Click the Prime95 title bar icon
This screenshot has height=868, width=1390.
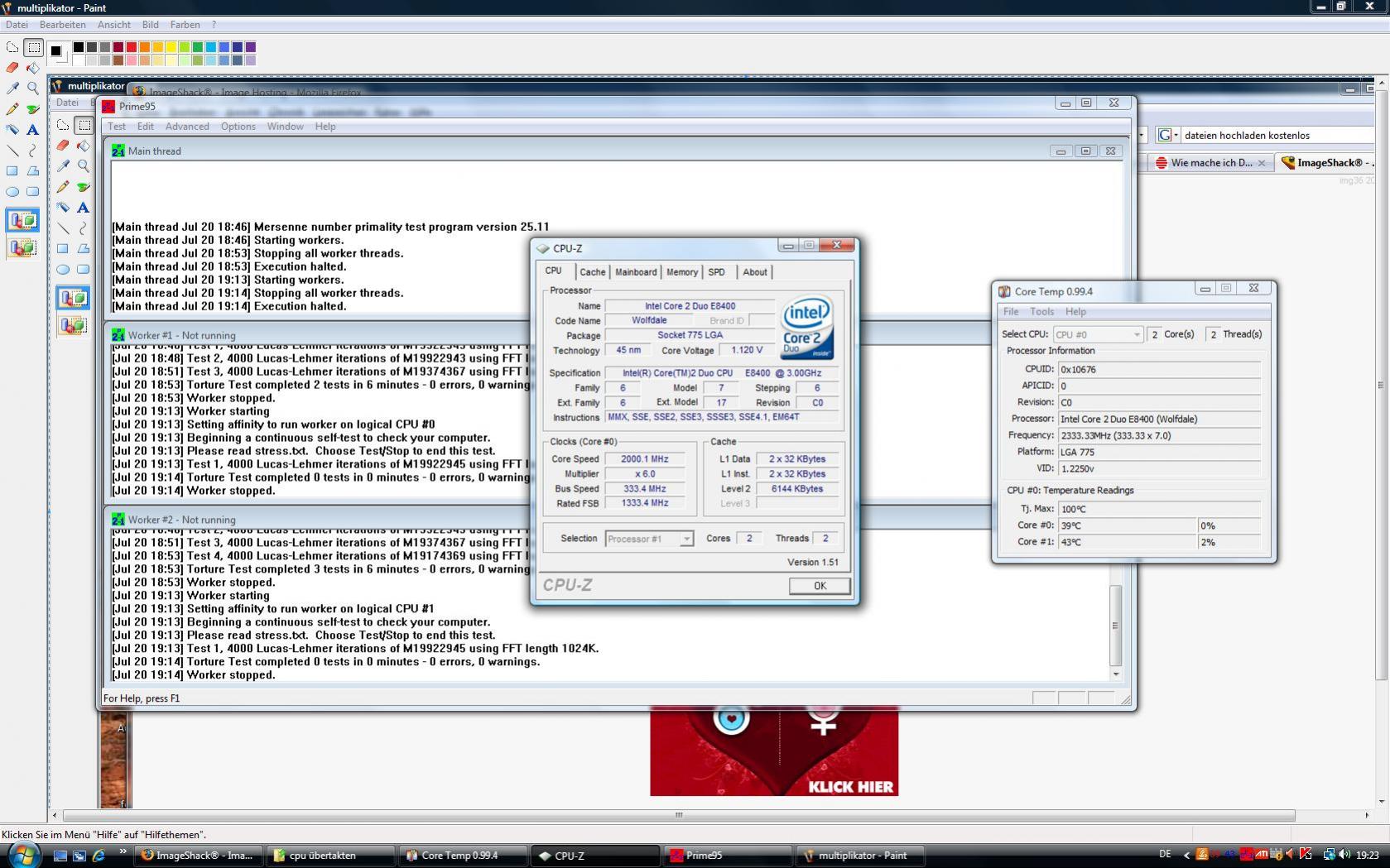108,106
